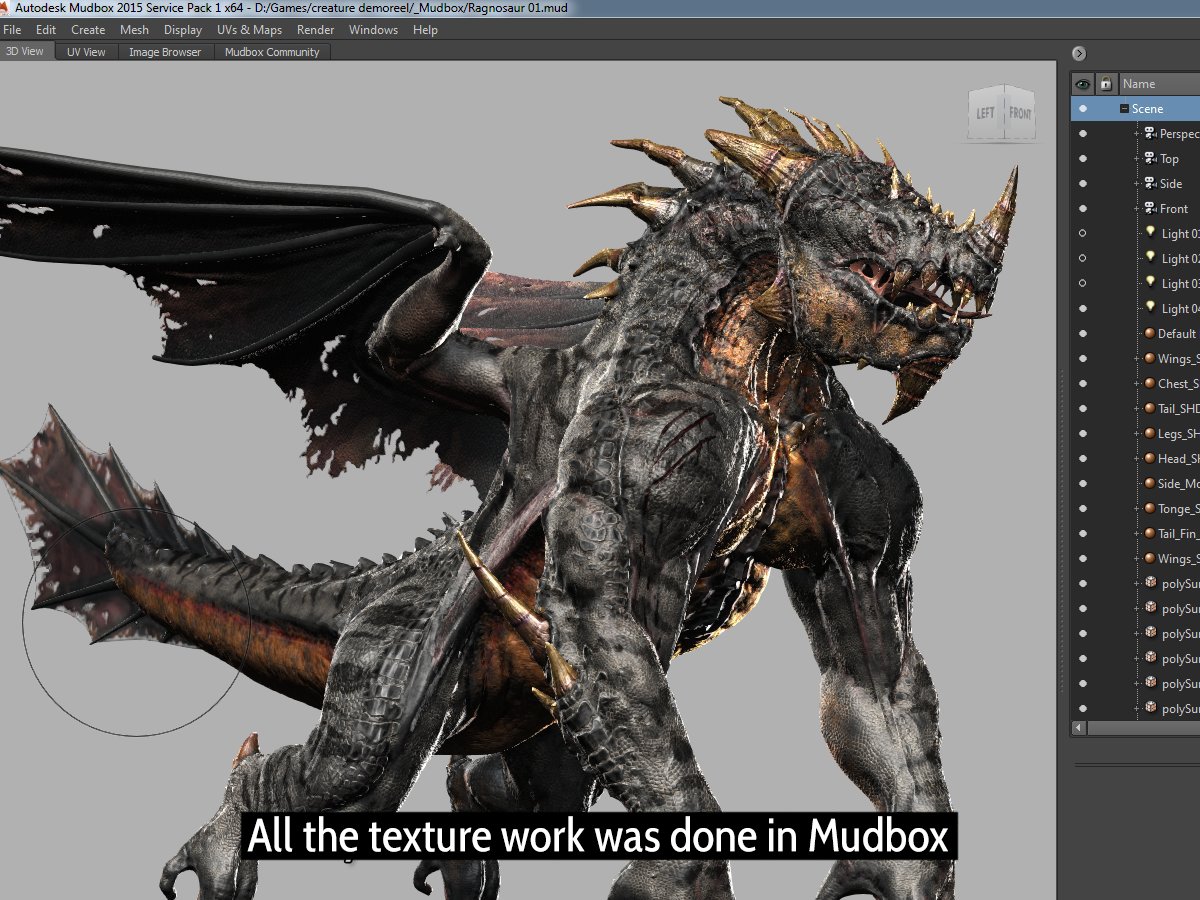The width and height of the screenshot is (1200, 900).
Task: Toggle visibility dot for Tail_Fin_
Action: pyautogui.click(x=1082, y=533)
